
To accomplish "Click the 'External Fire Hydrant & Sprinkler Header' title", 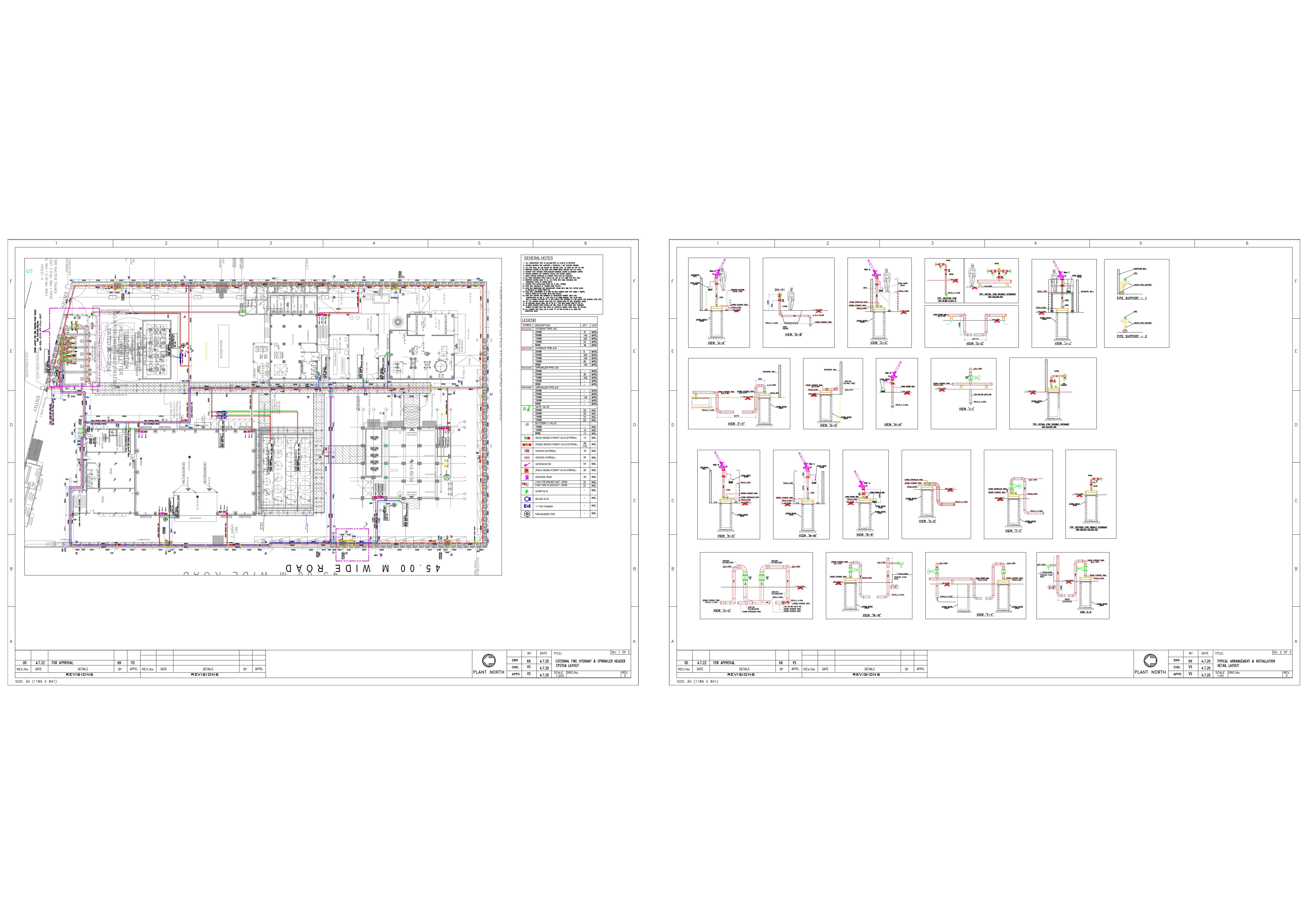I will point(590,661).
